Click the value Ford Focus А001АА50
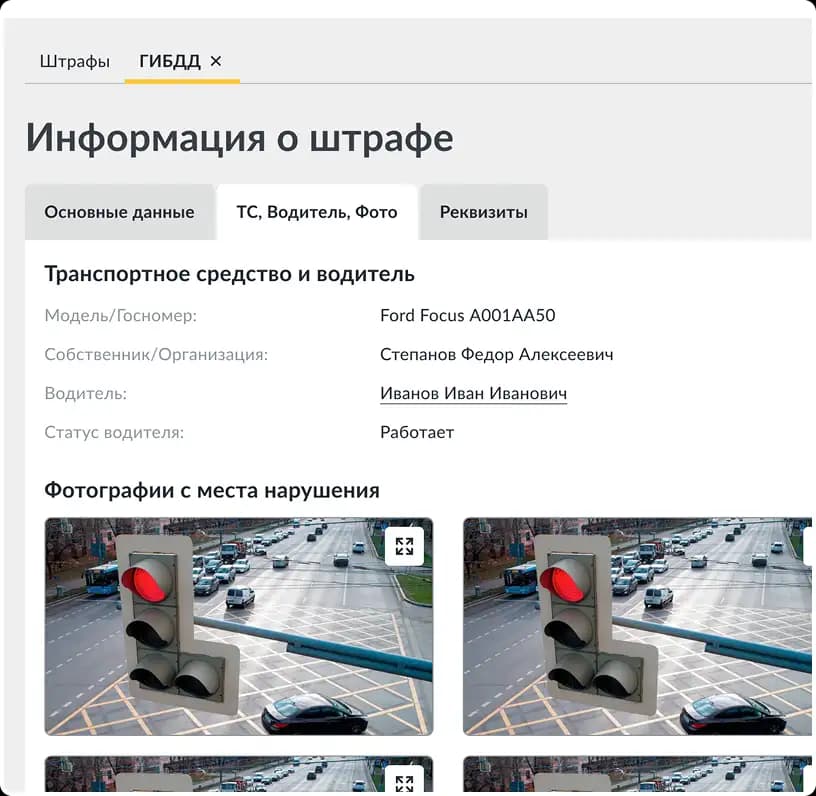 point(467,315)
